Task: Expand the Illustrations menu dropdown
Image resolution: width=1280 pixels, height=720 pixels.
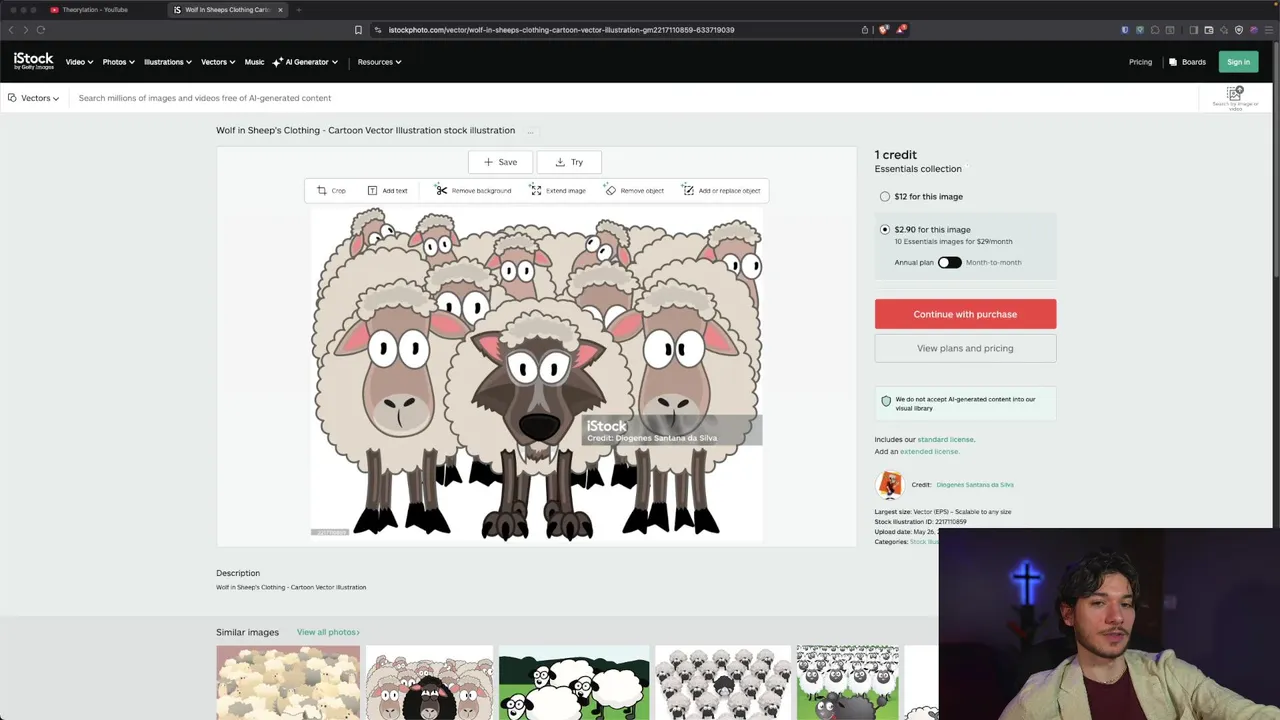Action: click(x=168, y=62)
